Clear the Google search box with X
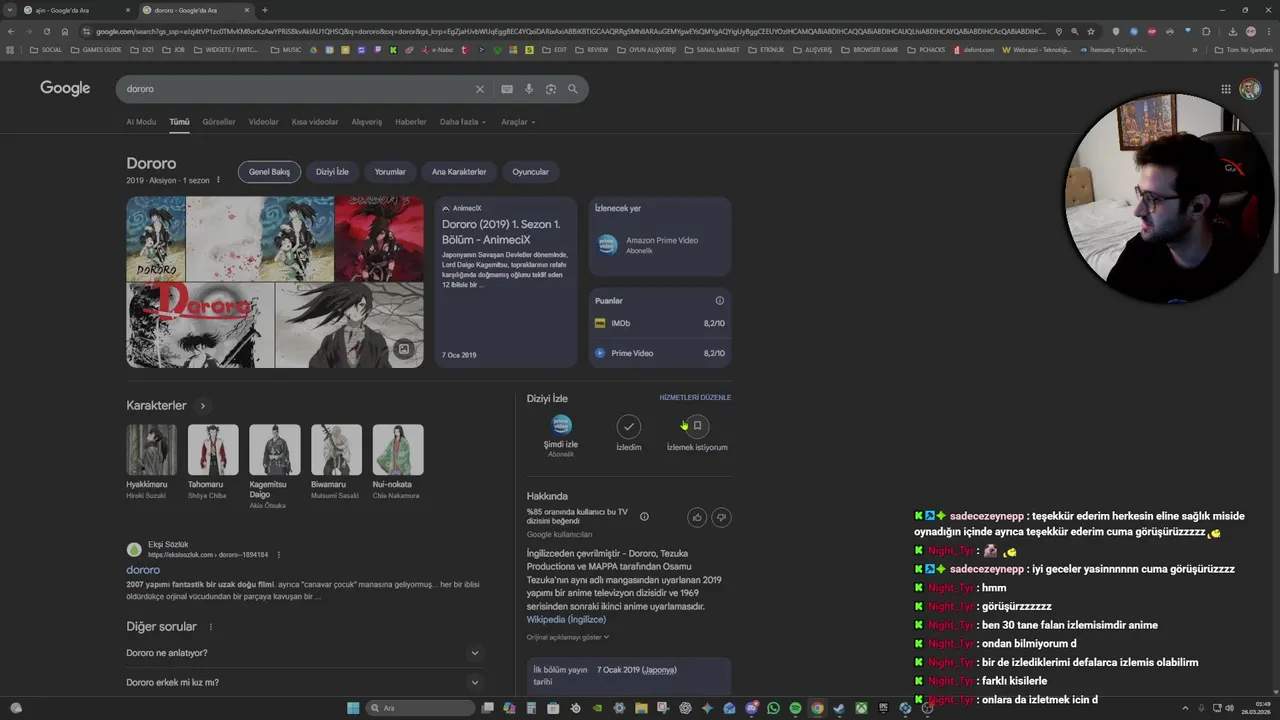 pos(479,89)
